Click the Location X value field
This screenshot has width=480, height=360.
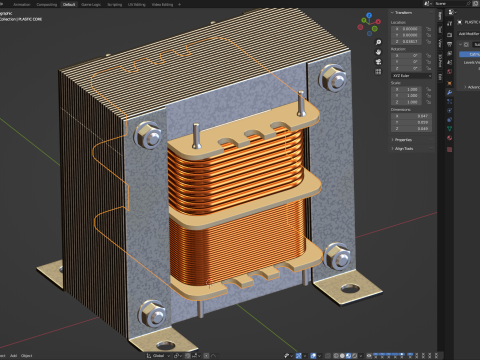[406, 29]
